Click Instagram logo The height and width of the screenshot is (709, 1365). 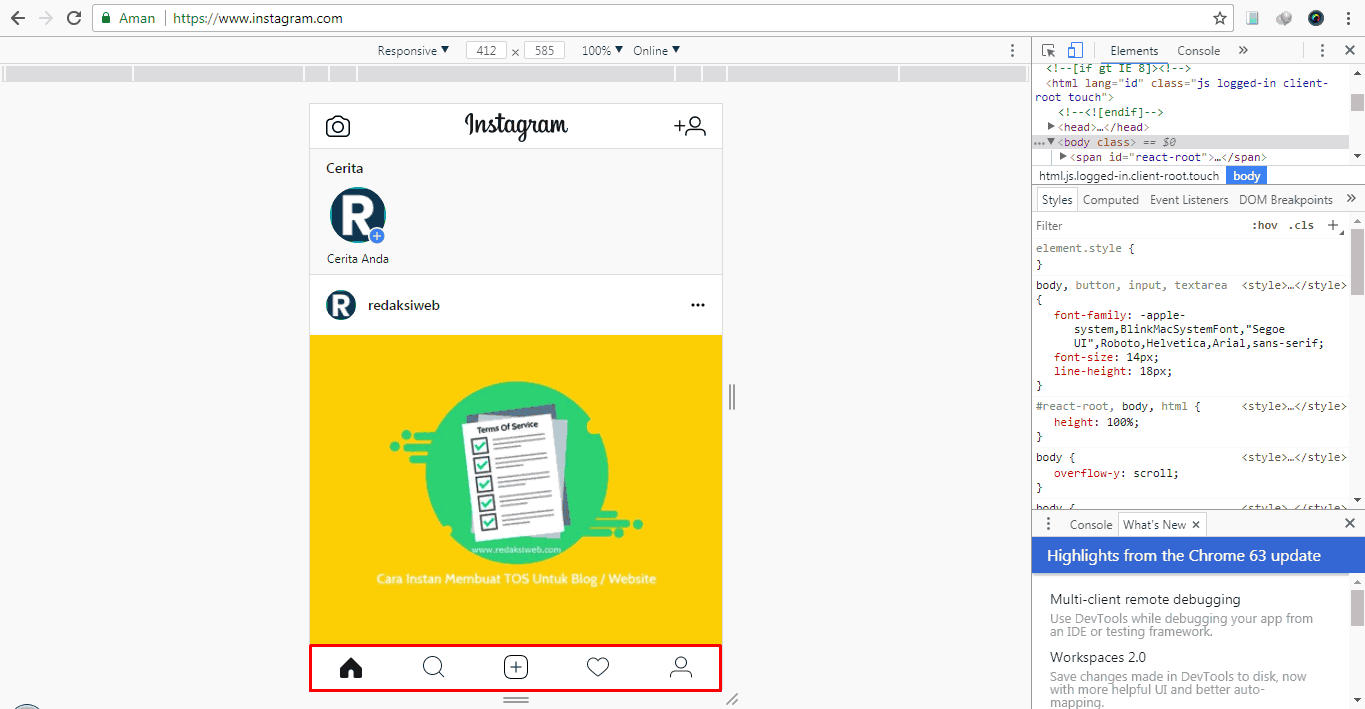[516, 126]
